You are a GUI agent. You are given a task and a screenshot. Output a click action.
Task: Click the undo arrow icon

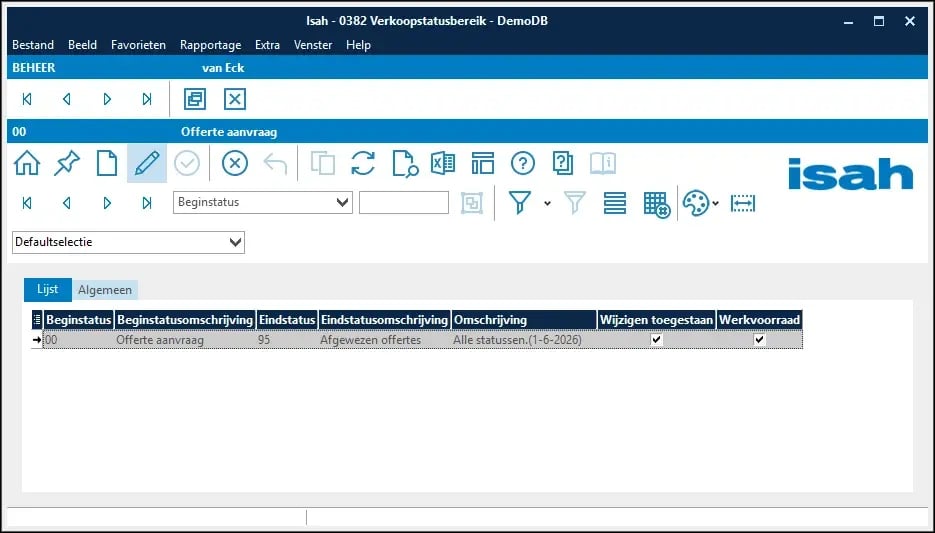coord(275,163)
